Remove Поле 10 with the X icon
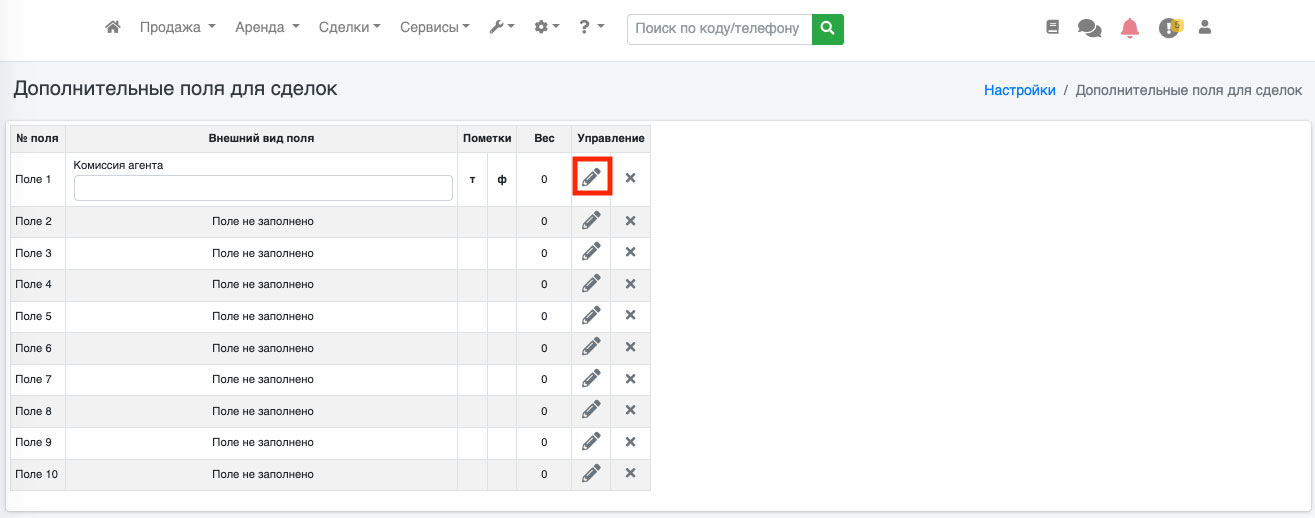The width and height of the screenshot is (1315, 518). pos(630,473)
